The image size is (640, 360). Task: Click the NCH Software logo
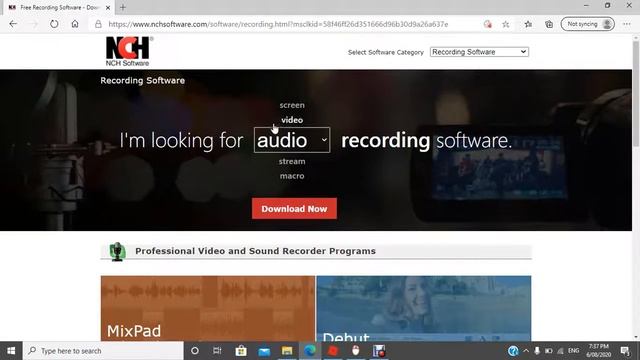click(x=129, y=51)
